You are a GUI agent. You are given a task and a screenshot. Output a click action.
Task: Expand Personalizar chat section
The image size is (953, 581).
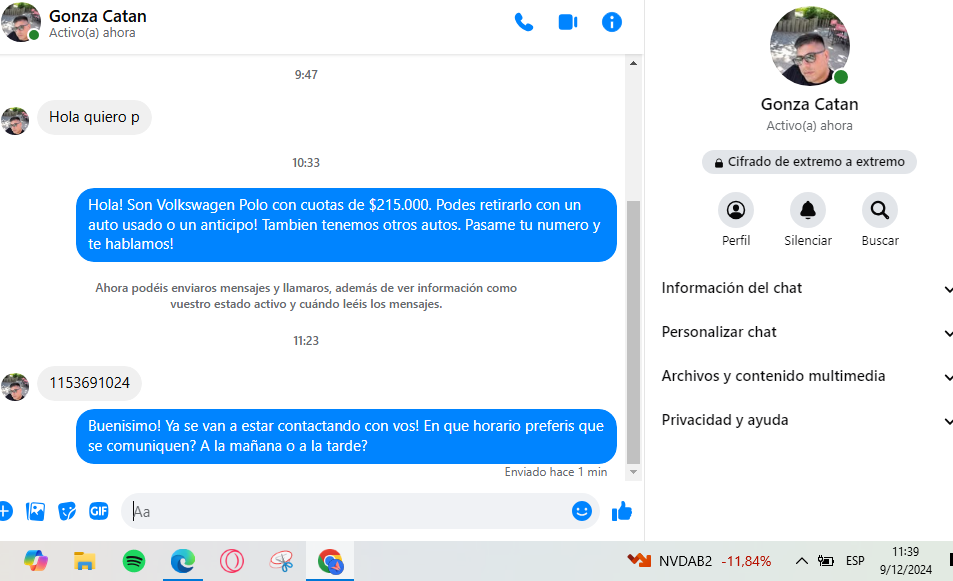click(807, 332)
